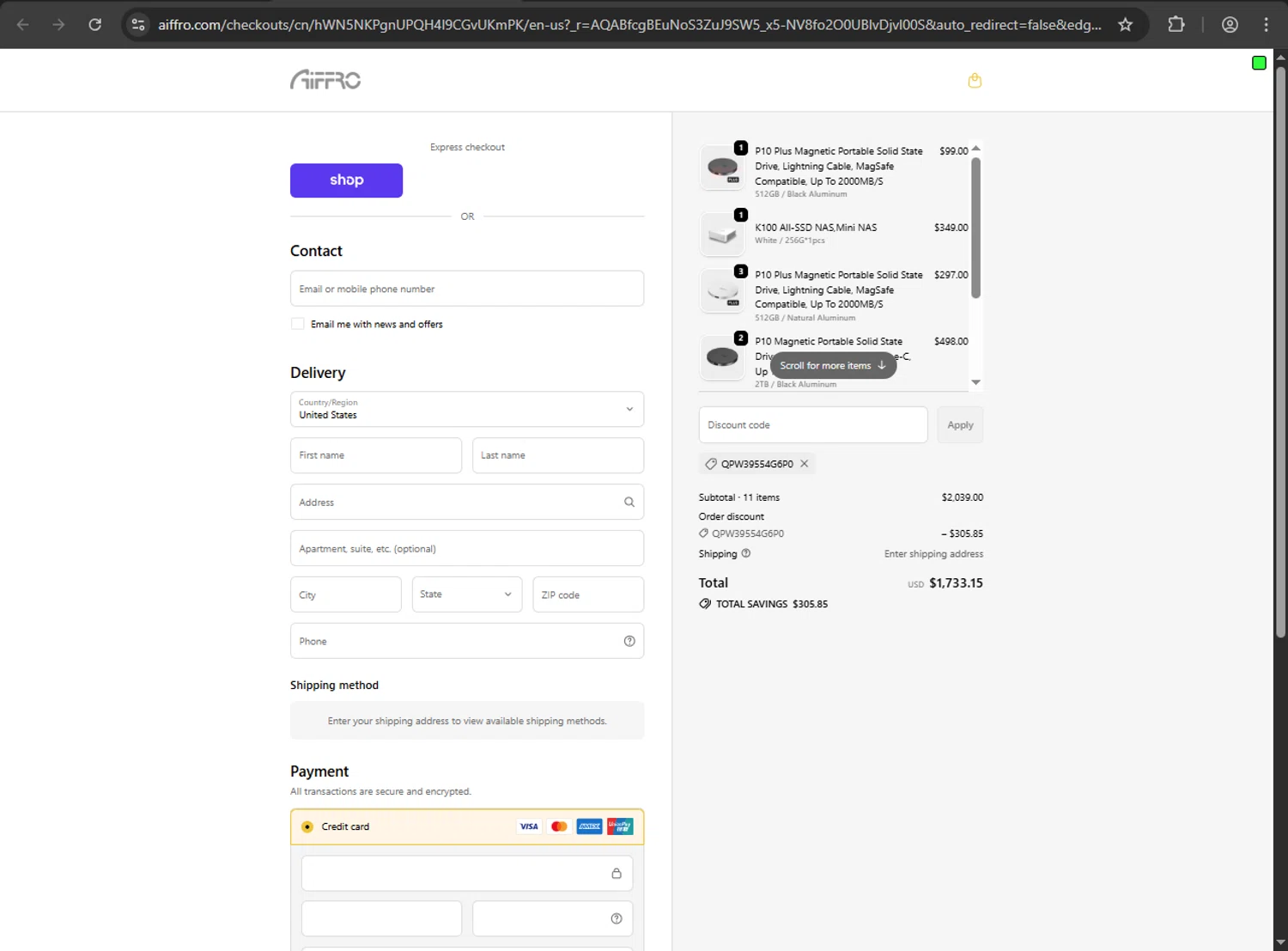The height and width of the screenshot is (951, 1288).
Task: Click the browser back arrow
Action: point(23,25)
